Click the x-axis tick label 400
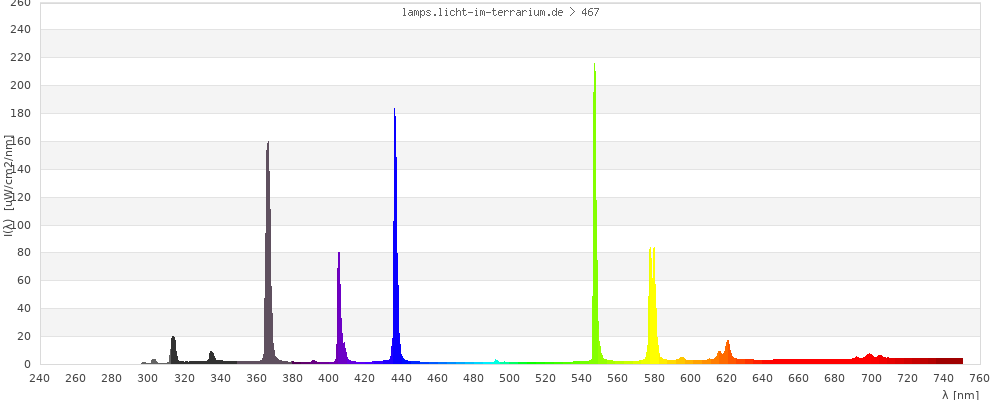The height and width of the screenshot is (400, 1000). pos(329,378)
